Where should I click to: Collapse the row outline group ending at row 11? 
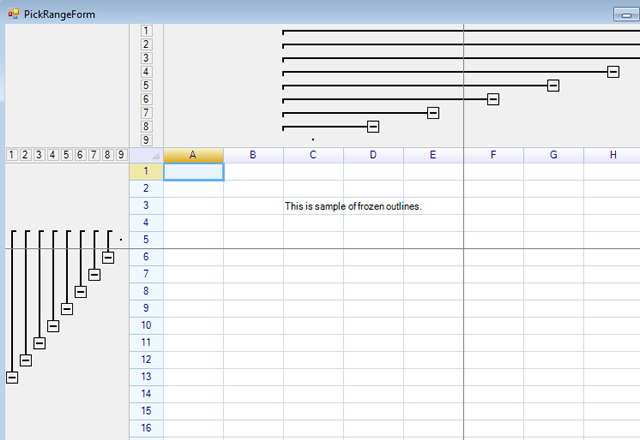(40, 343)
